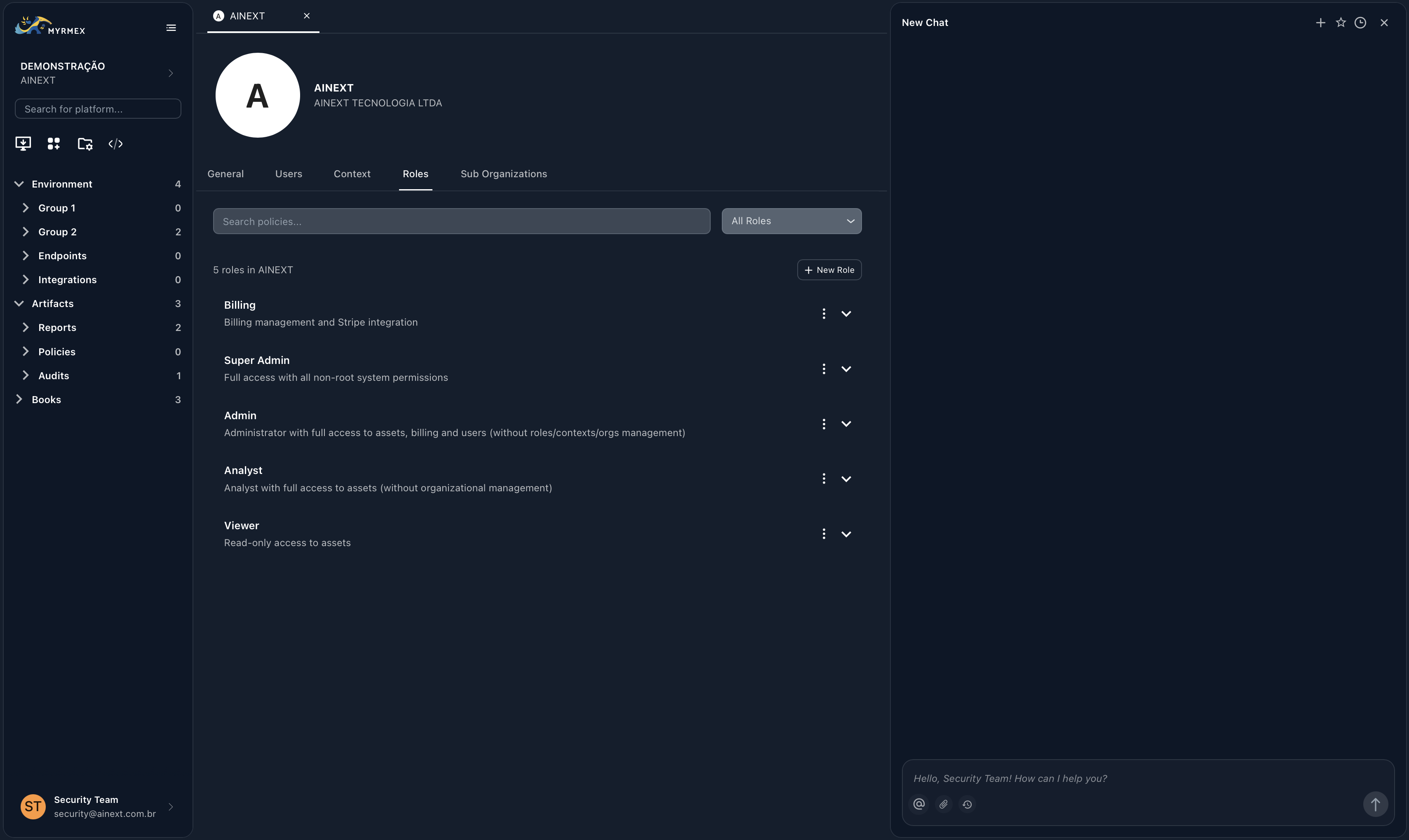Click inside the Search policies field
The width and height of the screenshot is (1409, 840).
461,221
